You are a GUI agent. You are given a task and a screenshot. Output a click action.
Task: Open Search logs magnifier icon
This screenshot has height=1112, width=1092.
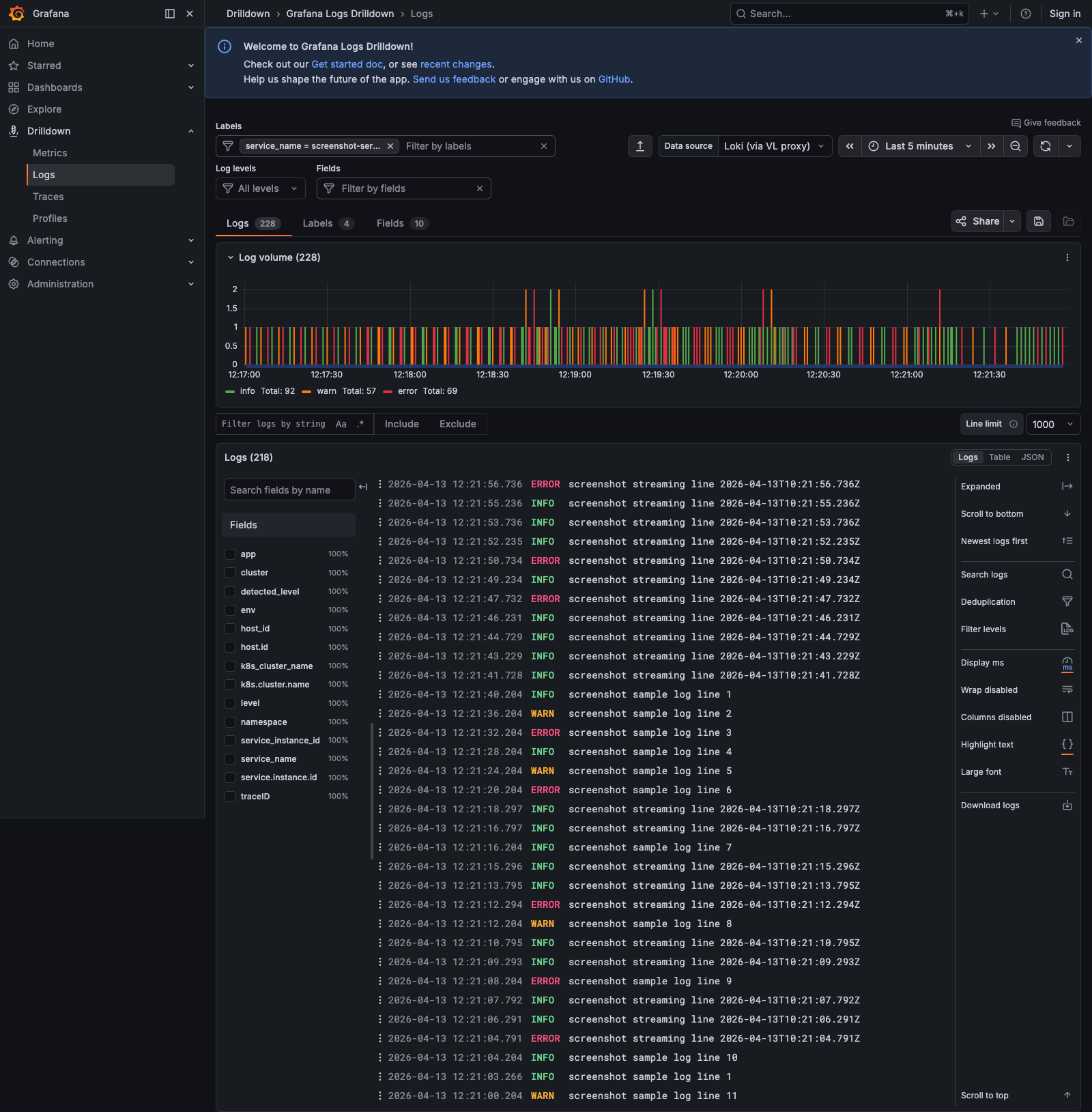(x=1067, y=574)
